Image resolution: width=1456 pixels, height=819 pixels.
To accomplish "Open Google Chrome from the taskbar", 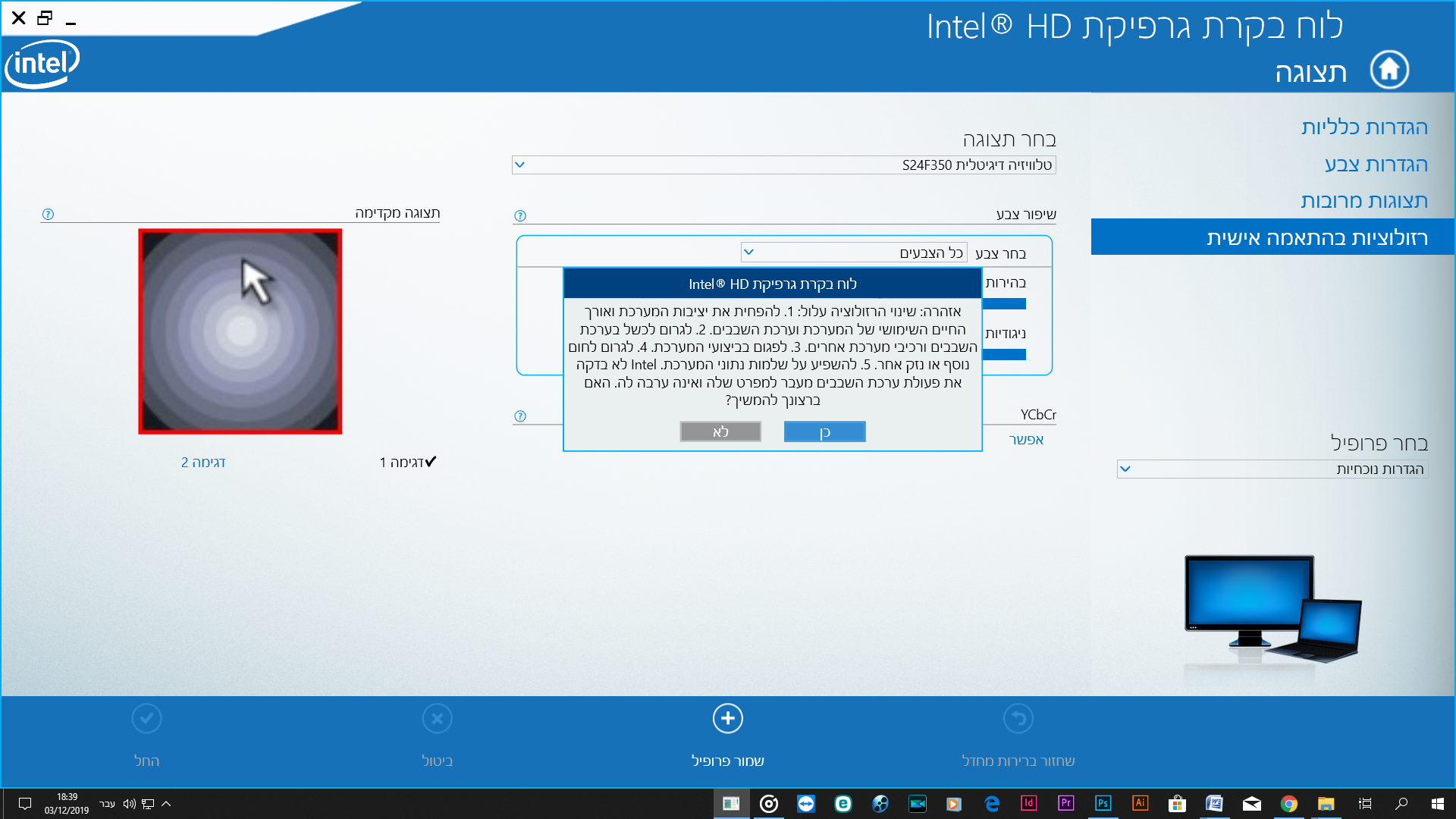I will pyautogui.click(x=1288, y=803).
